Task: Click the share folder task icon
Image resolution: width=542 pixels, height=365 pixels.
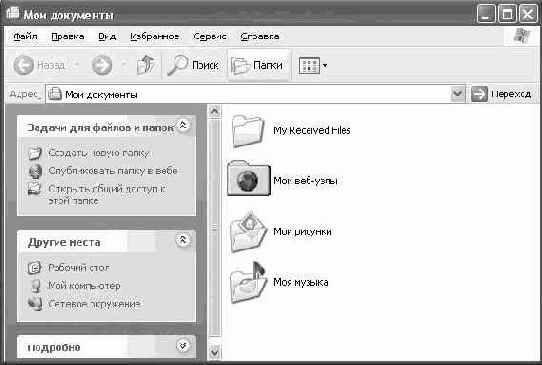Action: [35, 189]
